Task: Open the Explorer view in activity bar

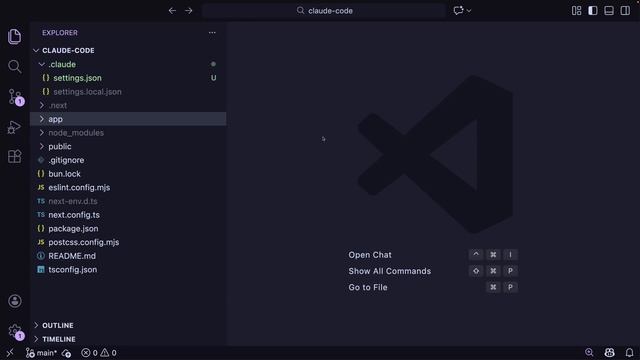Action: 15,37
